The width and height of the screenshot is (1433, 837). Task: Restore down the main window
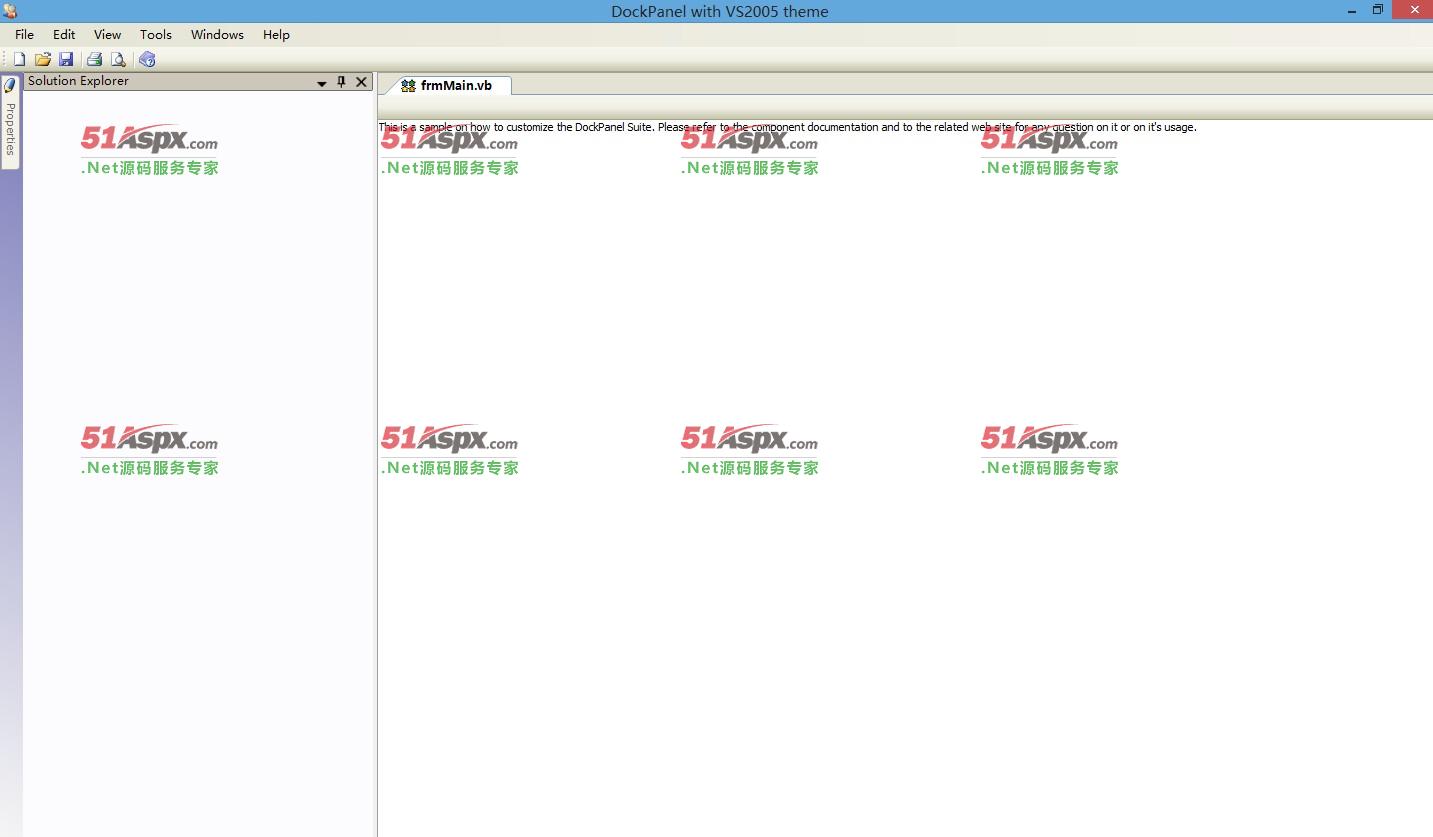tap(1377, 10)
